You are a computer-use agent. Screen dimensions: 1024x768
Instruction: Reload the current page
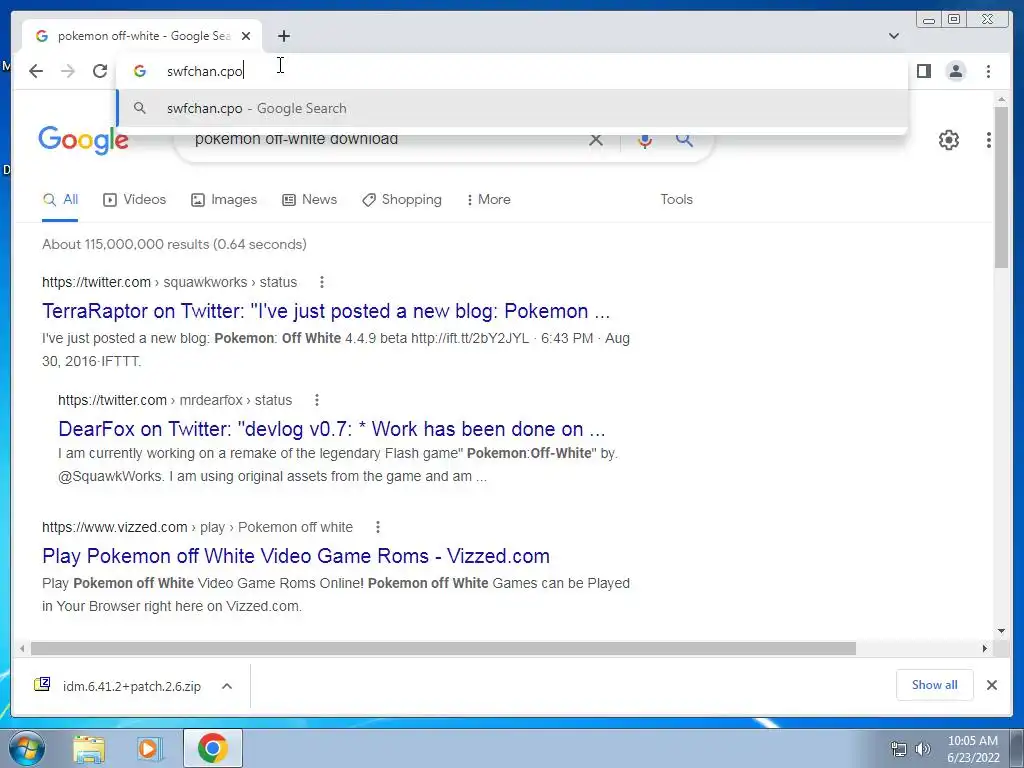[x=99, y=71]
